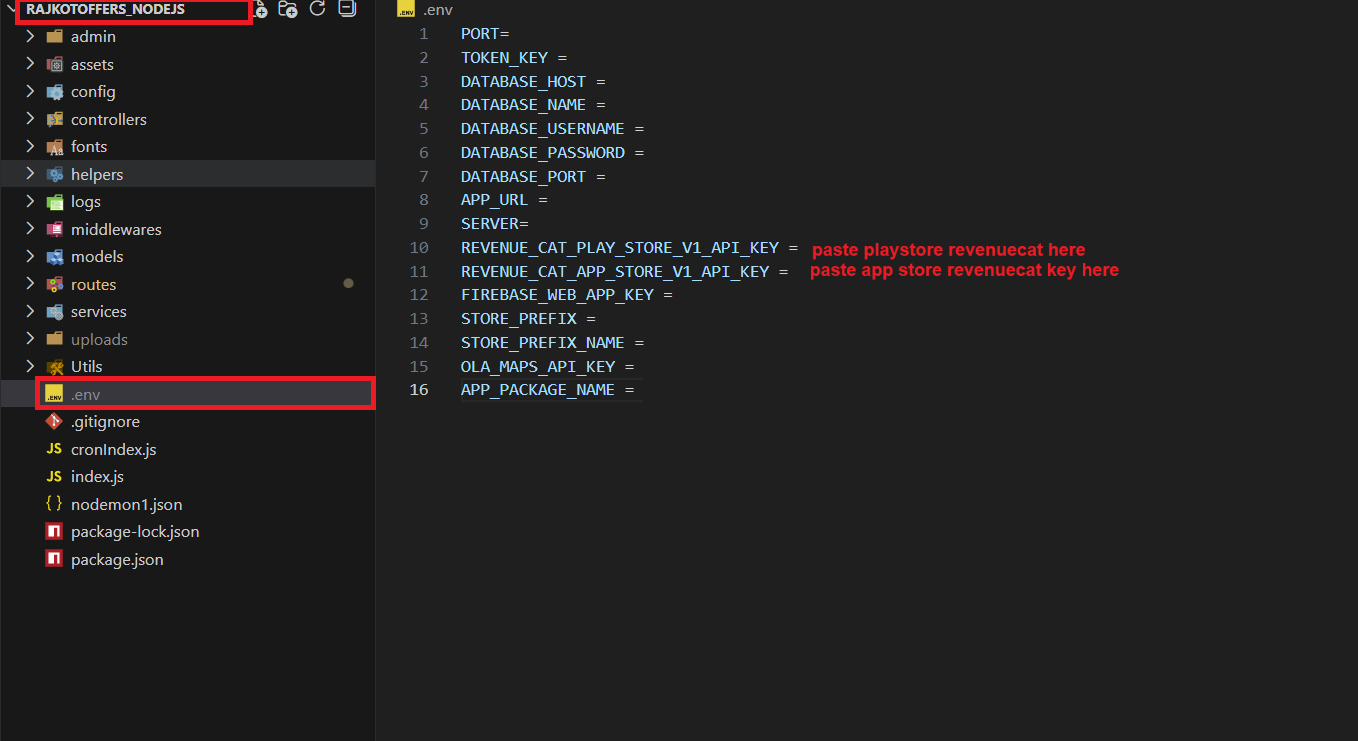The height and width of the screenshot is (741, 1358).
Task: Open the nodemon1.json file
Action: click(x=126, y=504)
